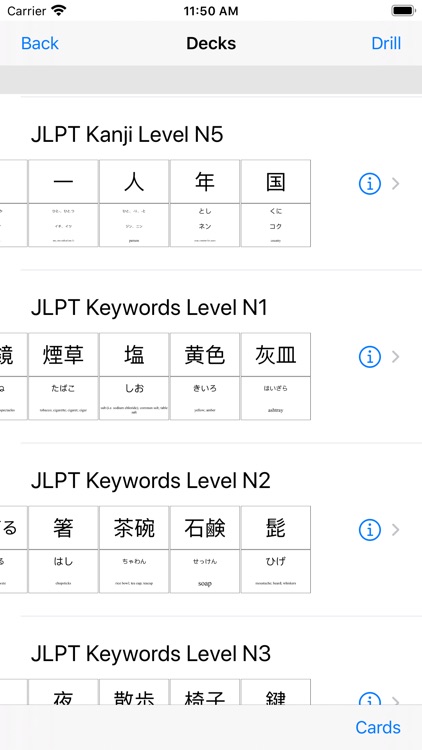Click the Wi-Fi status icon
Image resolution: width=422 pixels, height=750 pixels.
[x=59, y=11]
